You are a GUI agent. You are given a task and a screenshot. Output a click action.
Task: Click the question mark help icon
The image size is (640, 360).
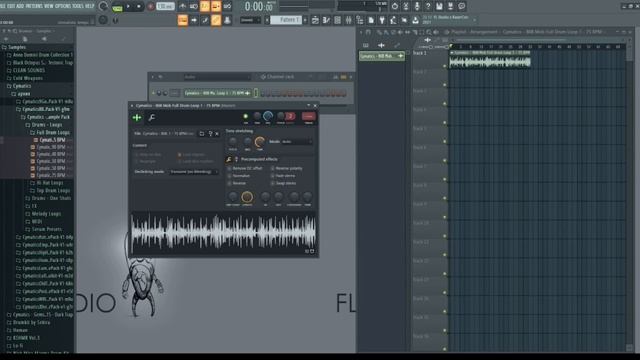(428, 6)
